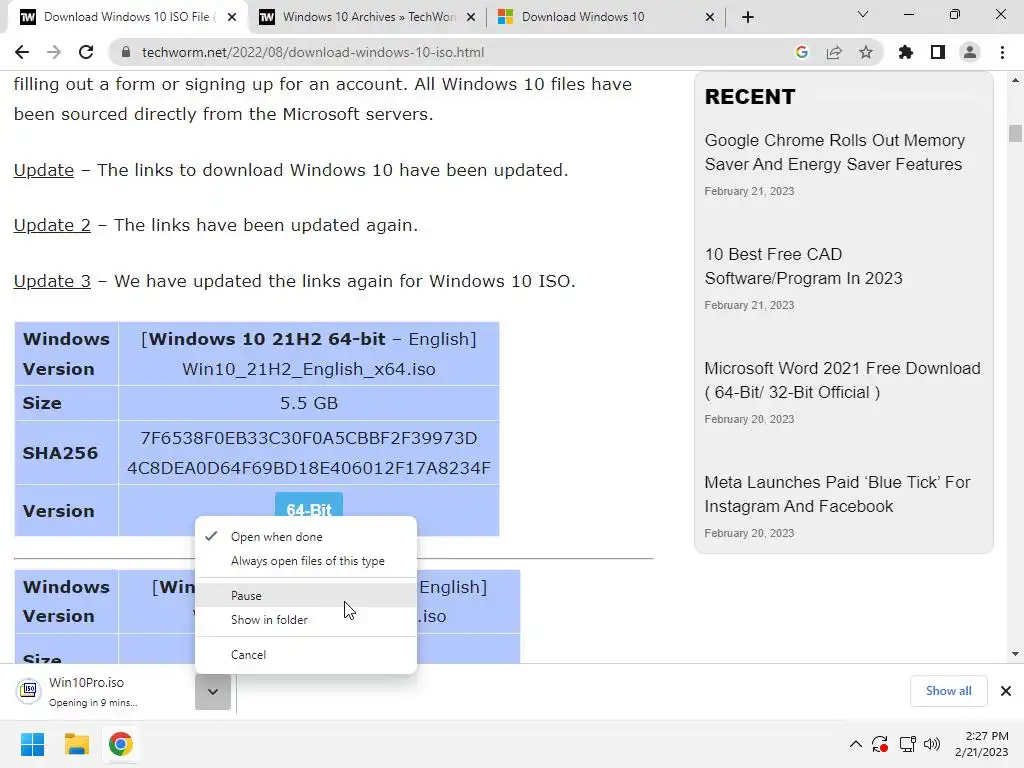Click the Win10Pro.iso download item
Image resolution: width=1024 pixels, height=768 pixels.
[101, 692]
